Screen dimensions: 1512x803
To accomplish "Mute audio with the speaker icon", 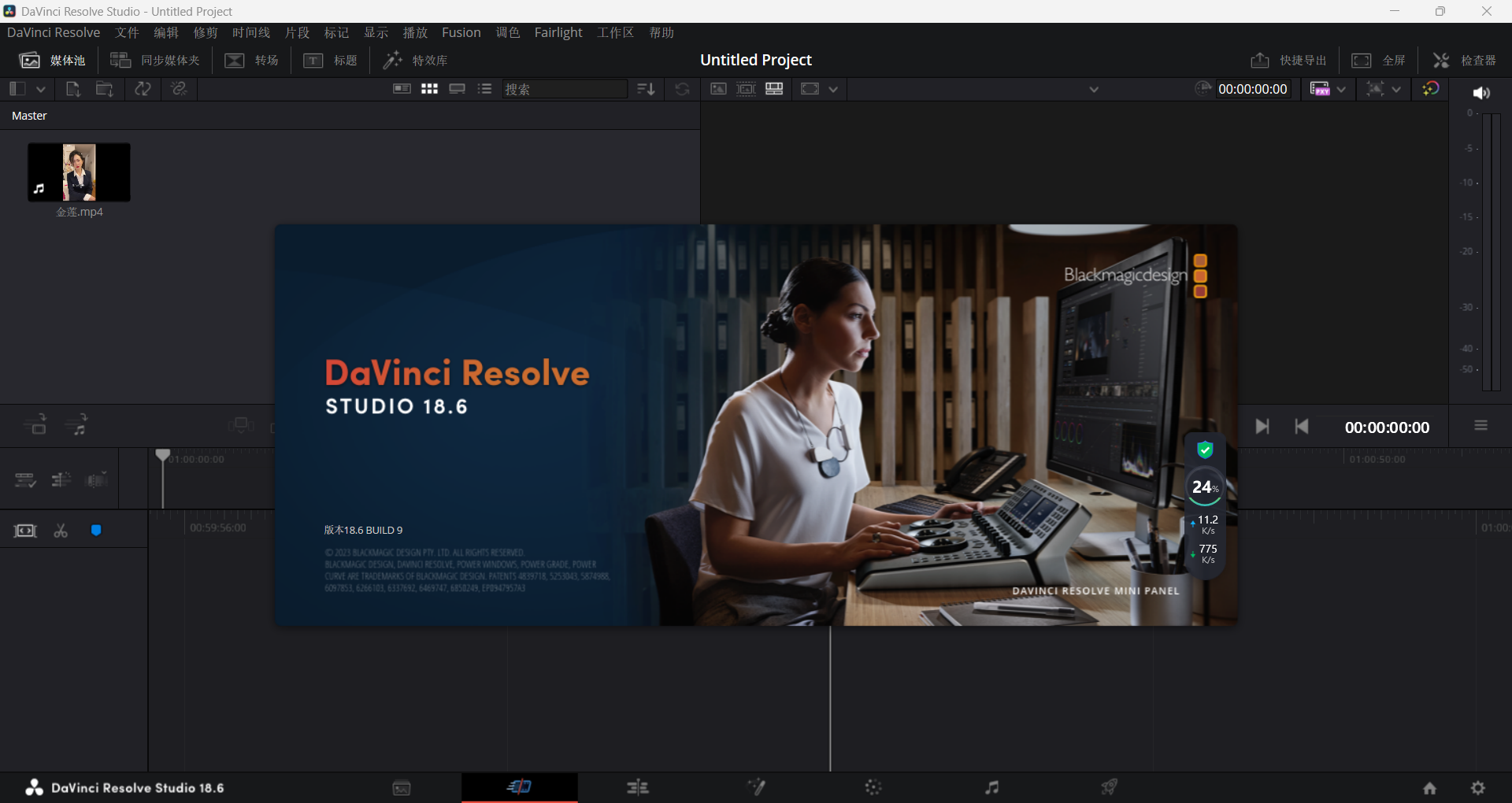I will point(1481,93).
